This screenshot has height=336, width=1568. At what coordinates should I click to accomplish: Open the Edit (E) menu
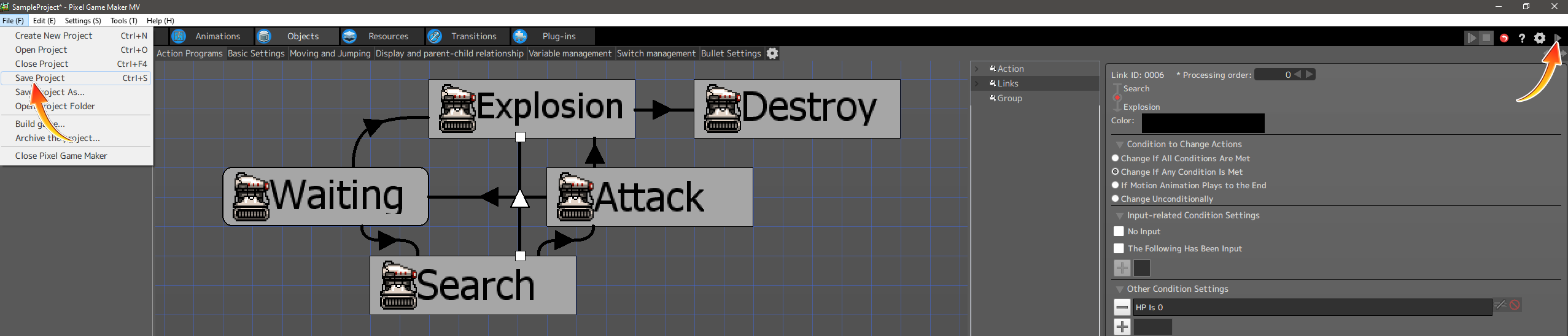44,20
